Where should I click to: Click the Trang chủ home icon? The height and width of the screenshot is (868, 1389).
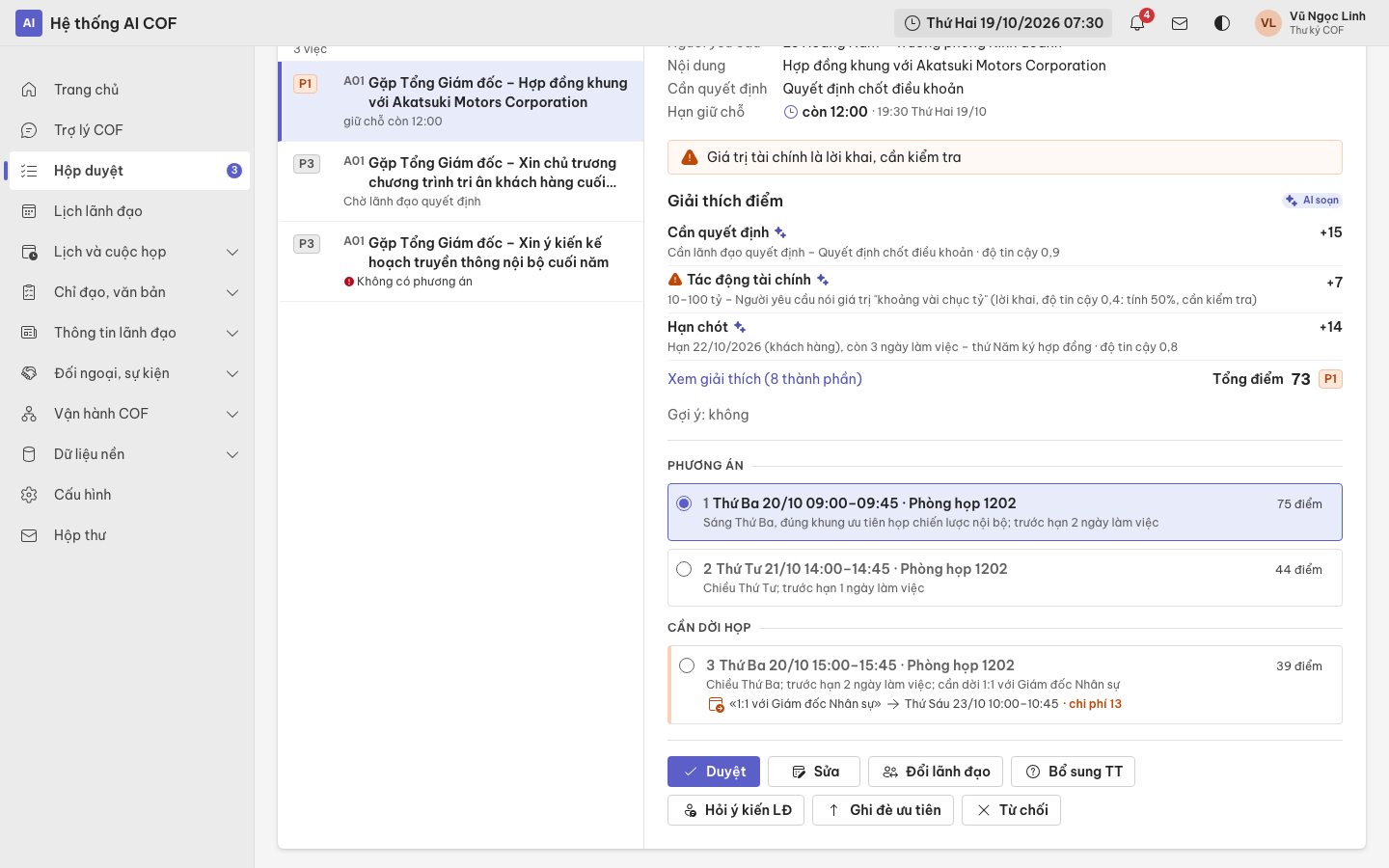29,90
